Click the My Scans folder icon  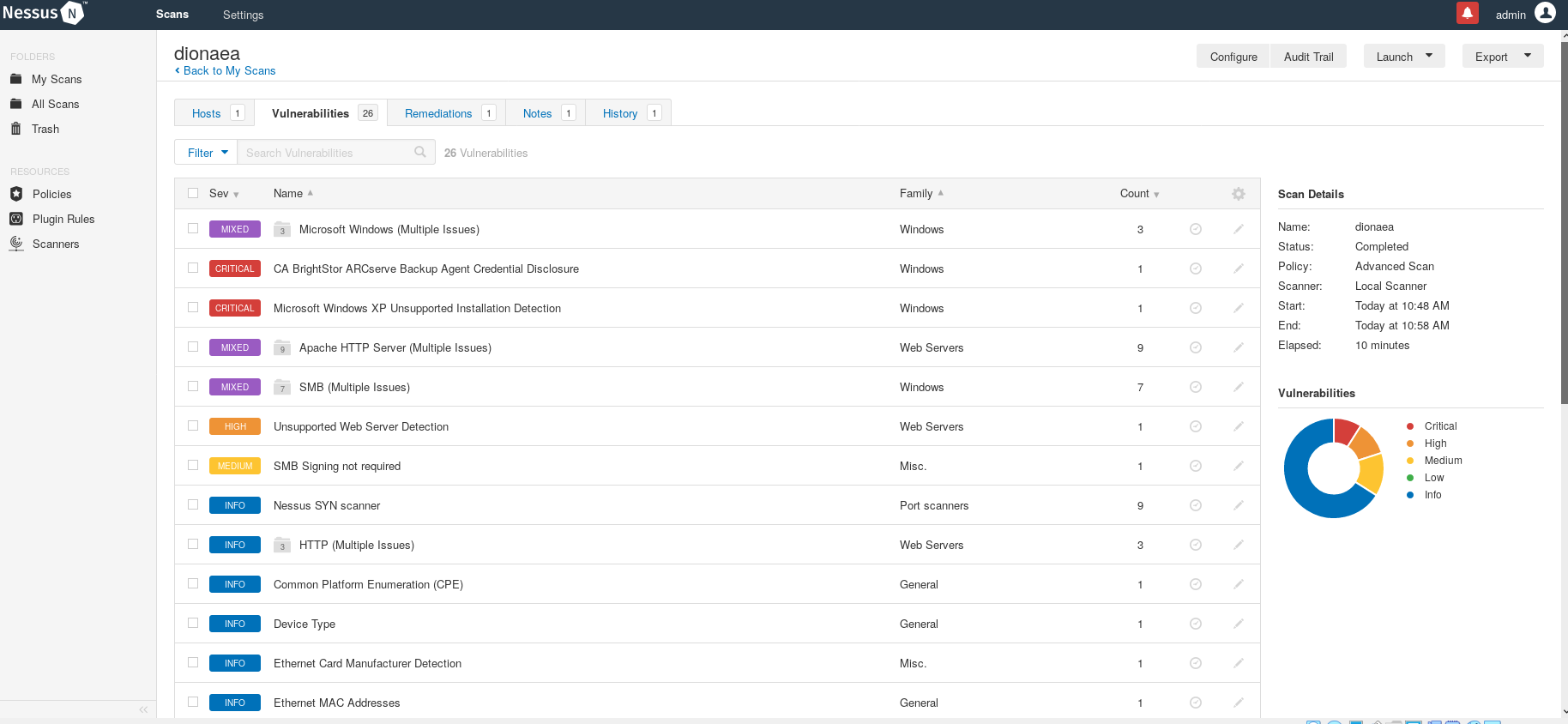pyautogui.click(x=15, y=79)
